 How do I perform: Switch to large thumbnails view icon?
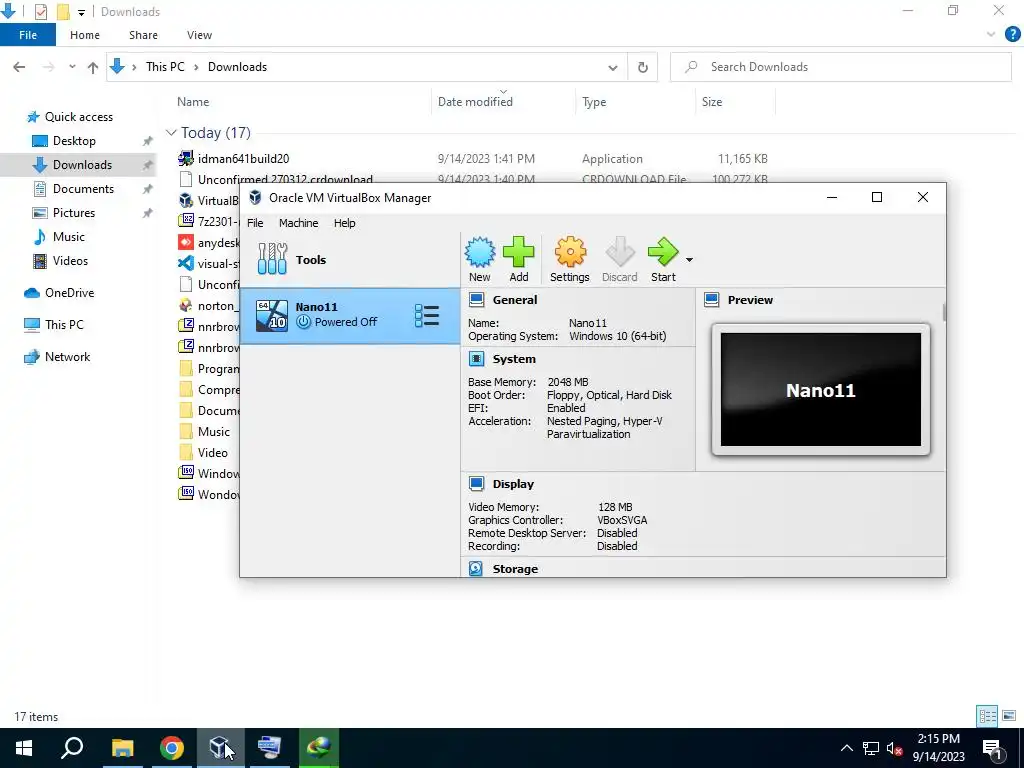click(1009, 716)
